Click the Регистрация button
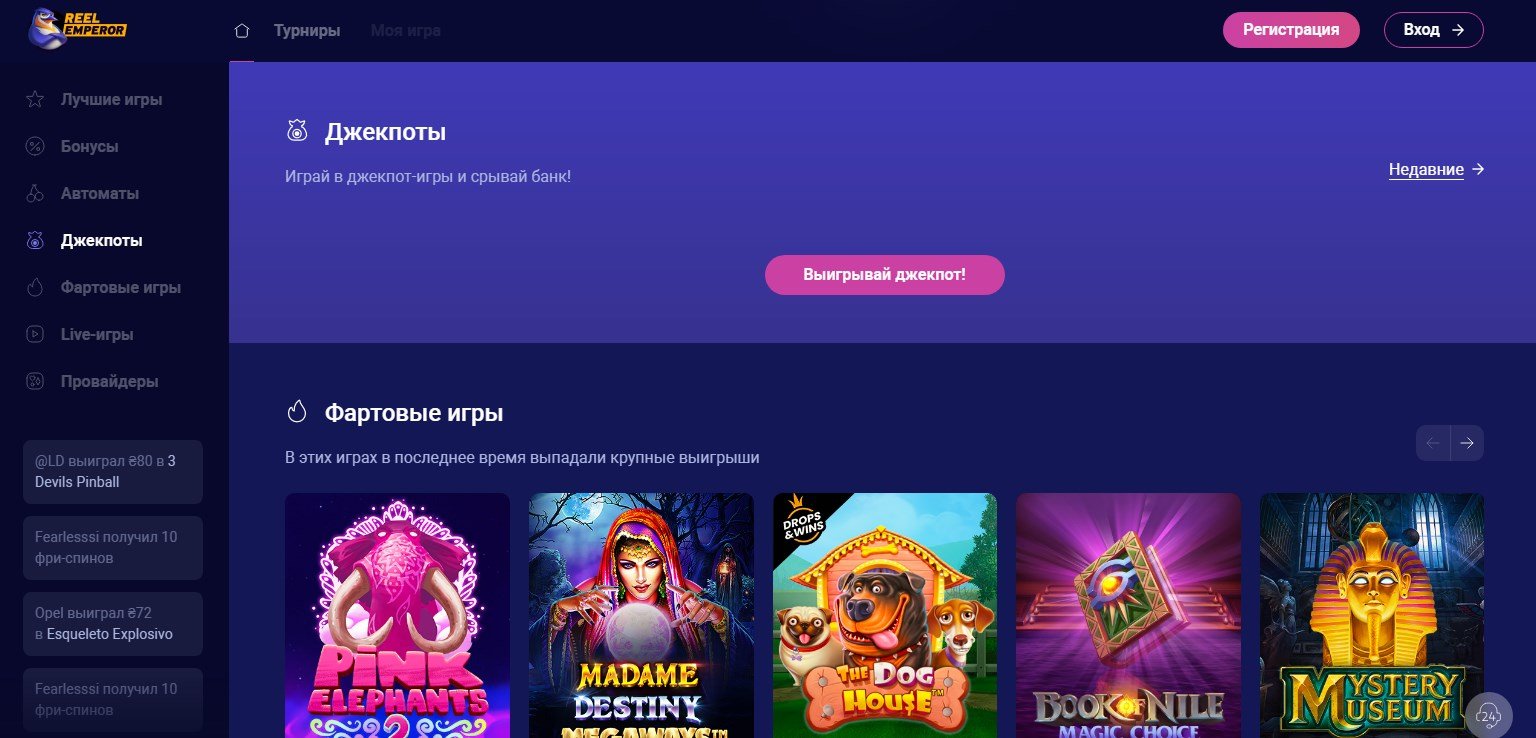The image size is (1536, 738). pyautogui.click(x=1291, y=30)
